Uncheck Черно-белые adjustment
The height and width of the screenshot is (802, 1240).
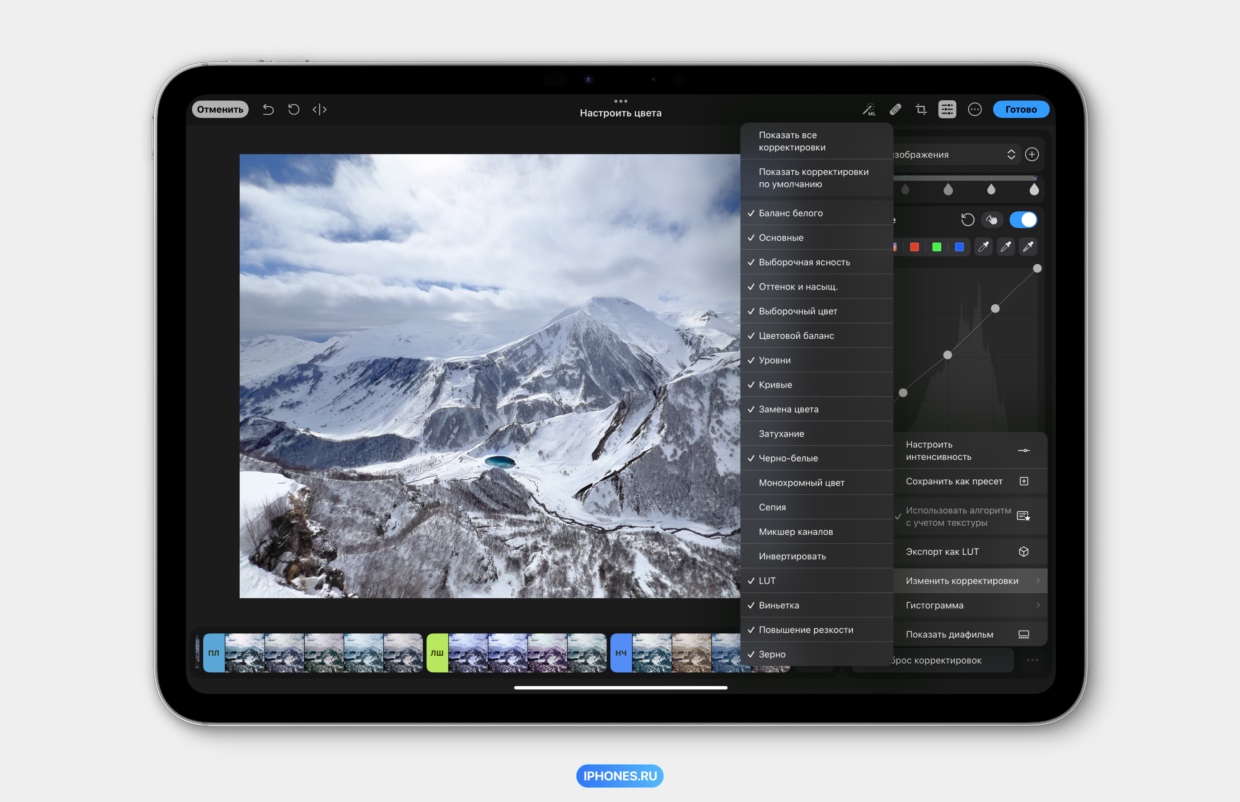[x=817, y=458]
